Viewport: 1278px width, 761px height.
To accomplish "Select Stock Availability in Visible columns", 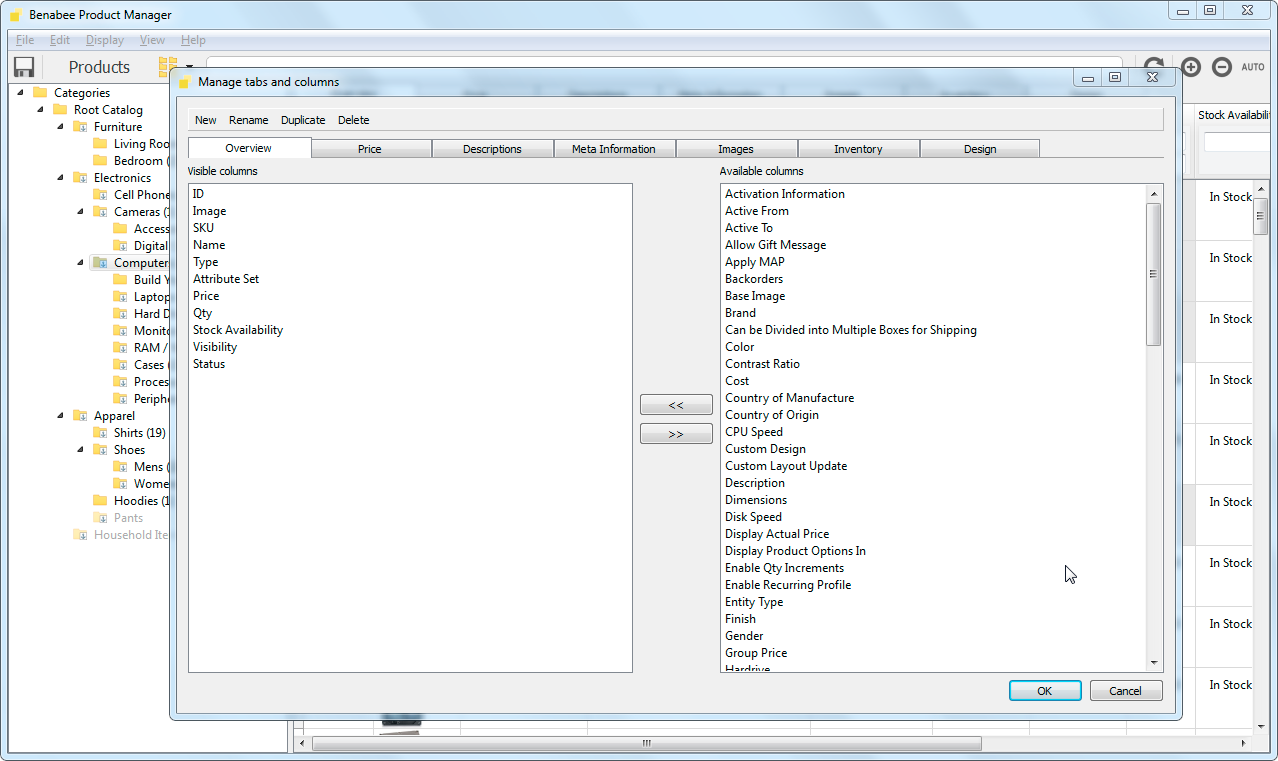I will point(238,330).
